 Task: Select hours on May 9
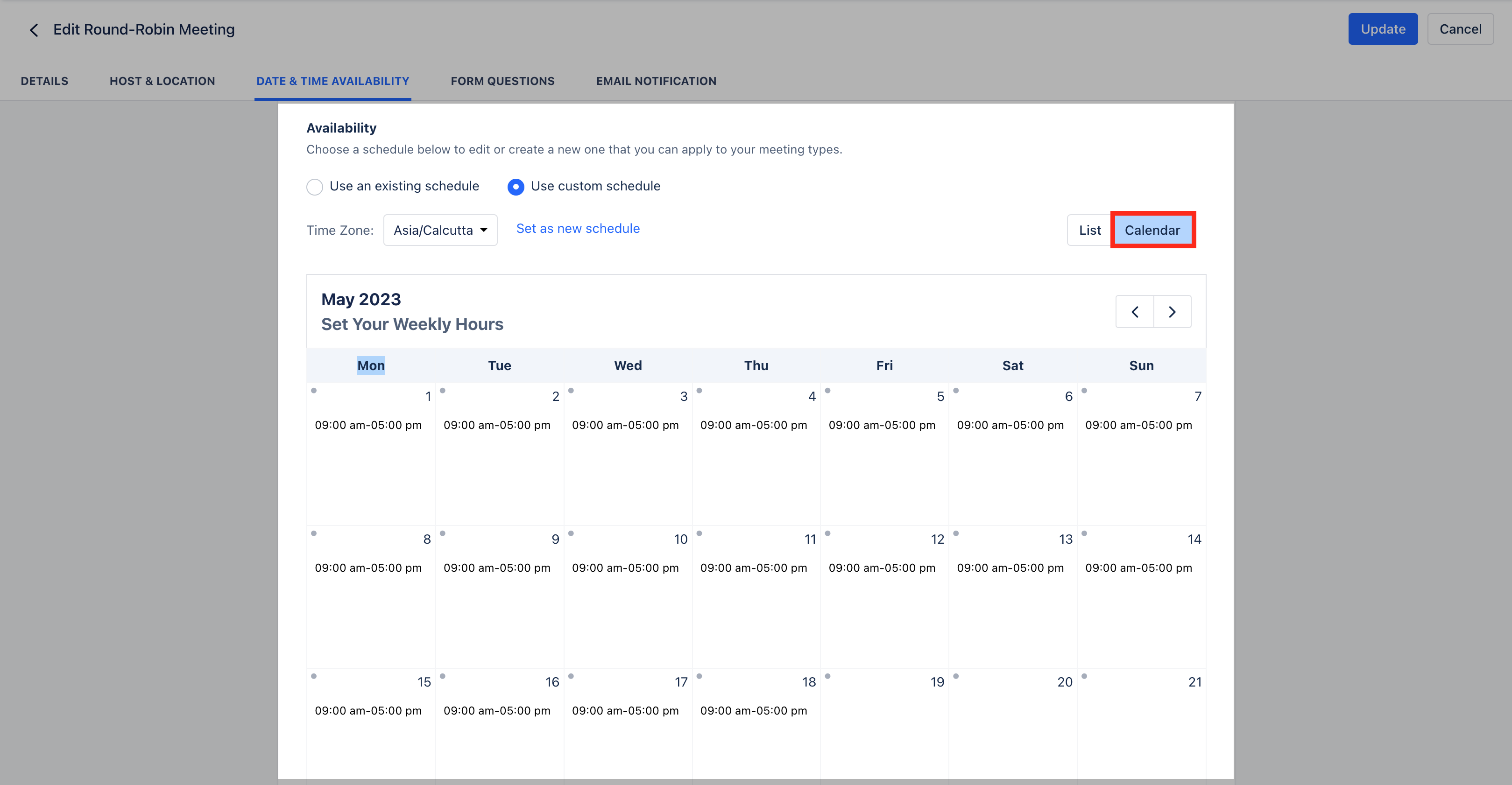(x=496, y=568)
